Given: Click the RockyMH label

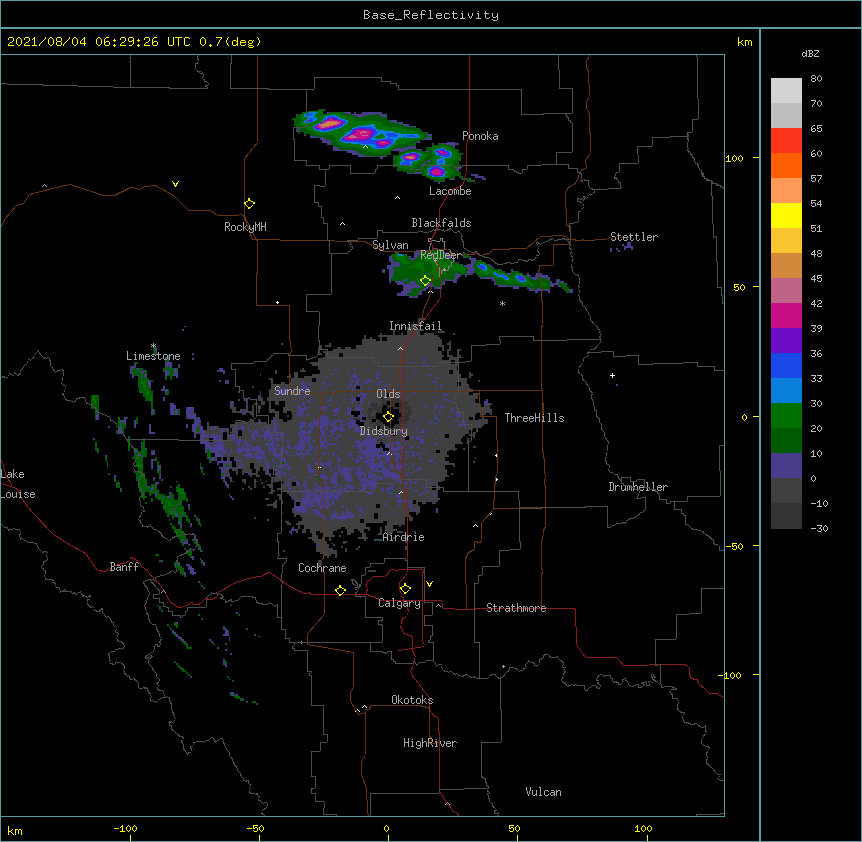Looking at the screenshot, I should click(x=245, y=227).
